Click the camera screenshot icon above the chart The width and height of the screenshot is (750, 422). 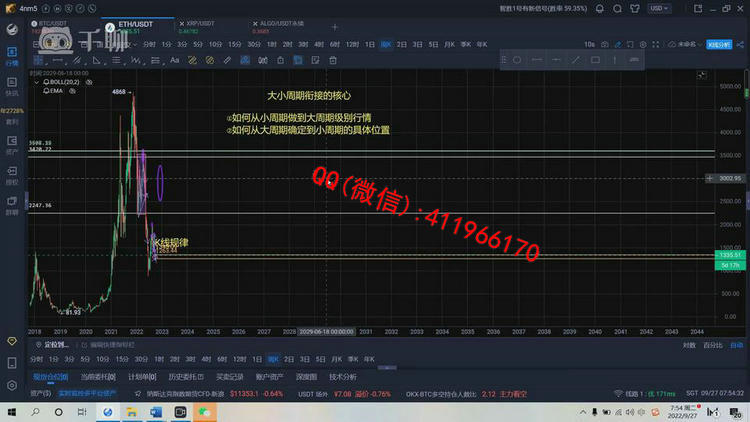603,44
